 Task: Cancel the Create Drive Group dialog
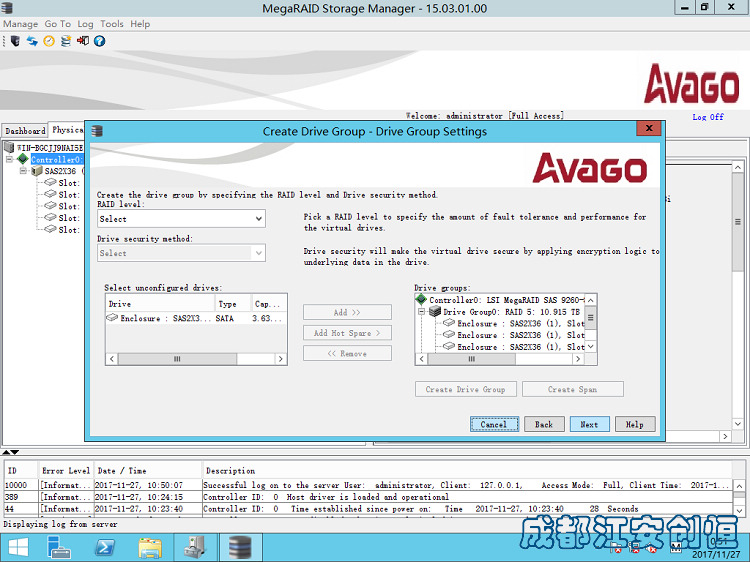tap(494, 424)
